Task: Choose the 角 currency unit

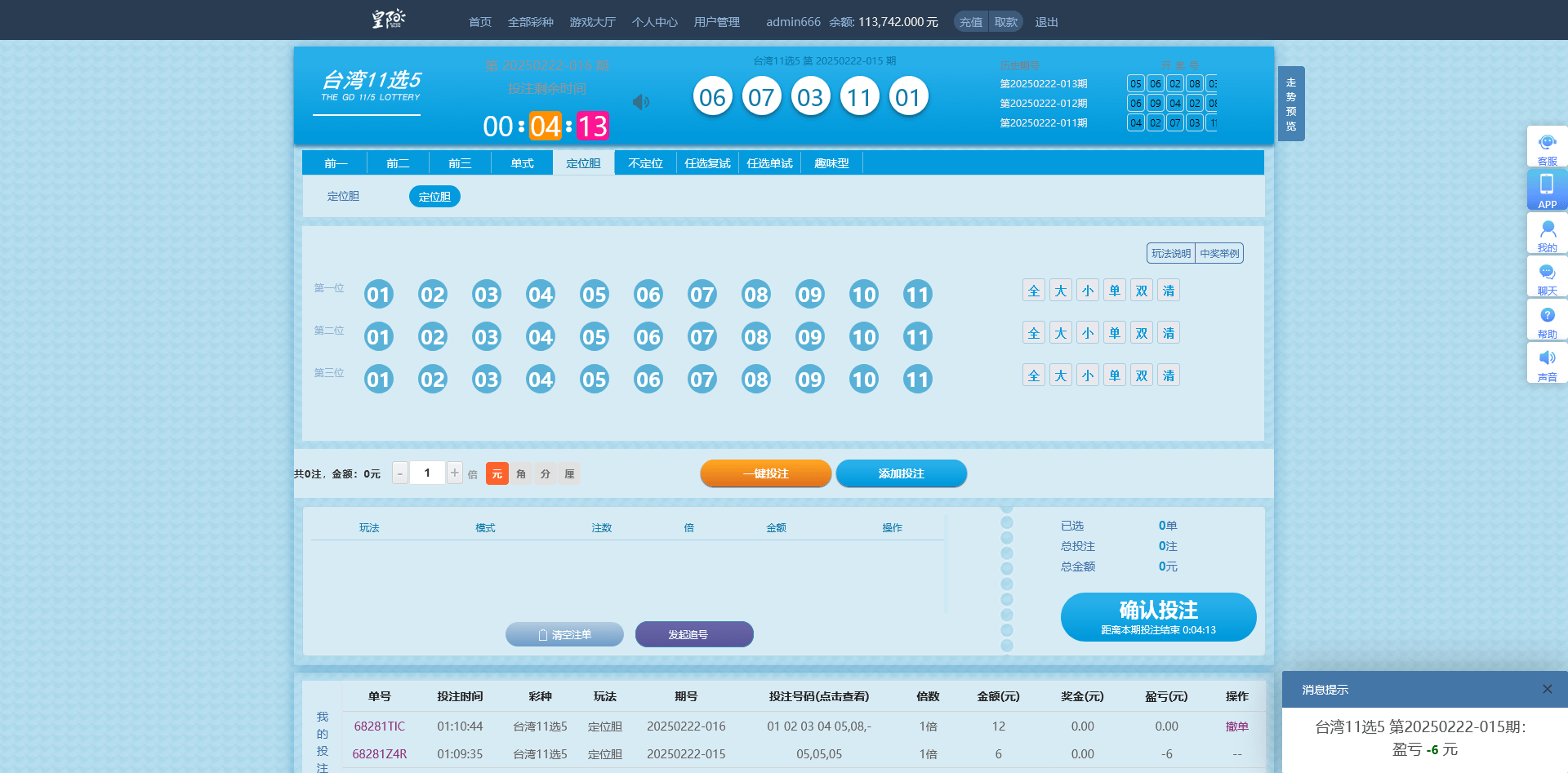Action: coord(521,473)
